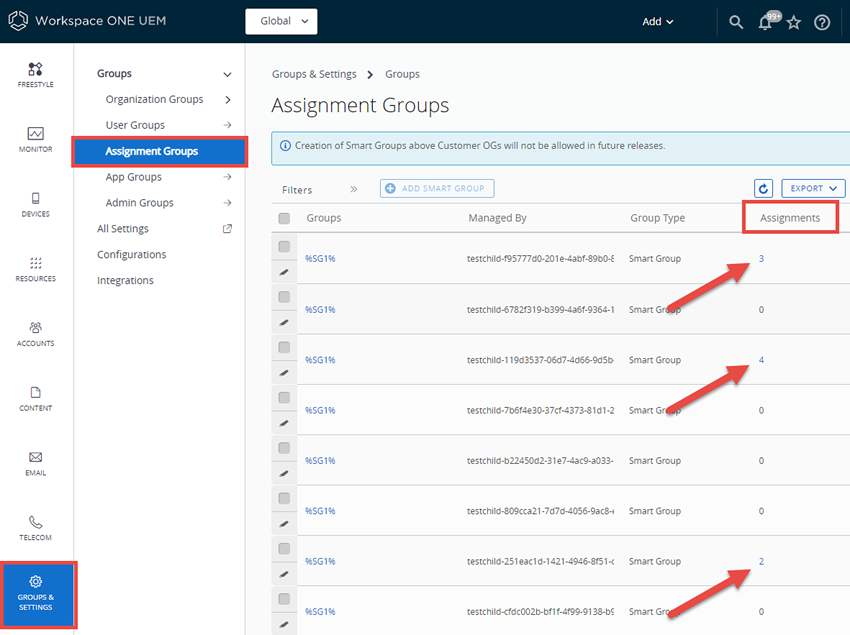Check the box for testchild-251eac1d row
Image resolution: width=850 pixels, height=635 pixels.
pyautogui.click(x=284, y=548)
